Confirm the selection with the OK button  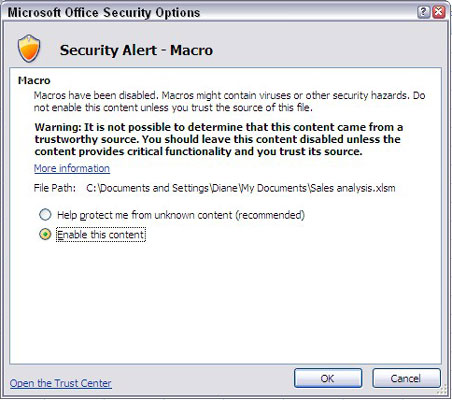click(328, 378)
